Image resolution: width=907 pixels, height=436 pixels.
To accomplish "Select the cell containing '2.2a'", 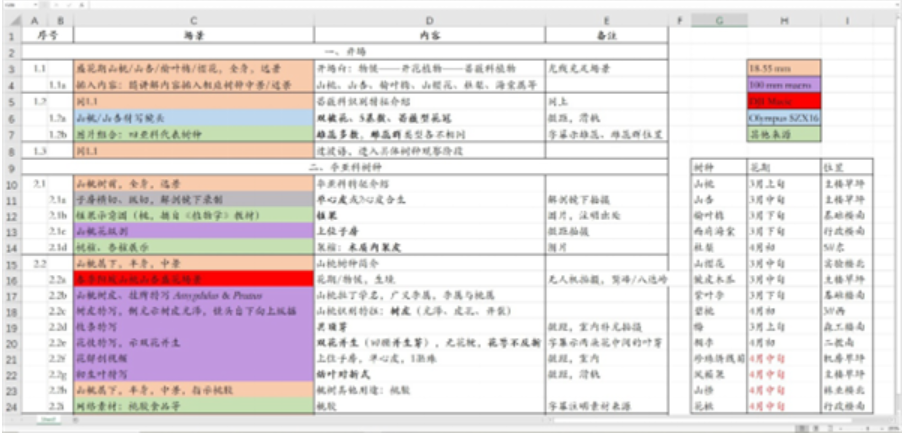I will (x=61, y=279).
